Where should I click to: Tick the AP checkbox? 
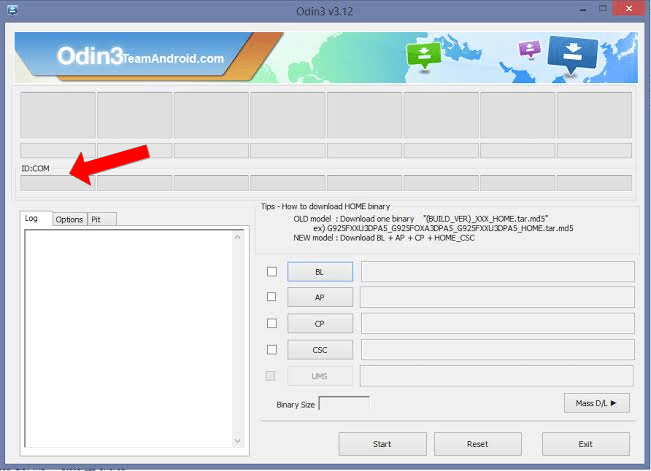(x=272, y=298)
